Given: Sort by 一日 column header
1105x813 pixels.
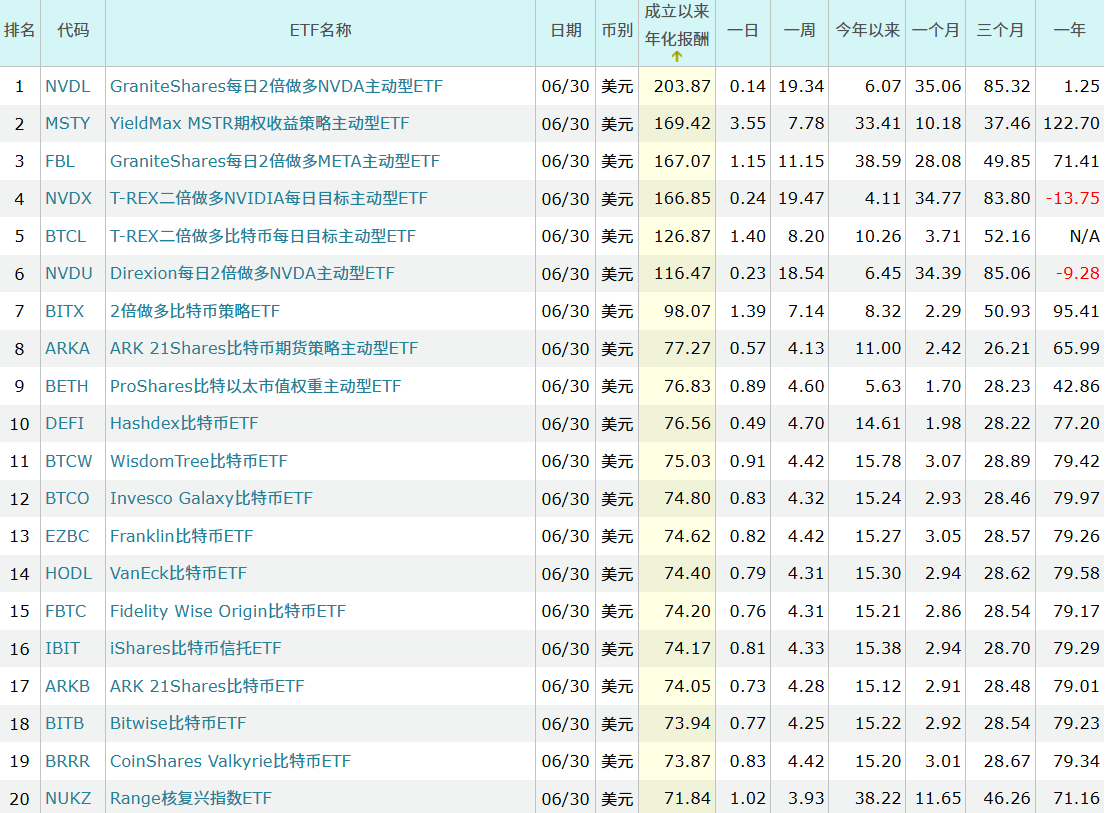Looking at the screenshot, I should pyautogui.click(x=743, y=30).
